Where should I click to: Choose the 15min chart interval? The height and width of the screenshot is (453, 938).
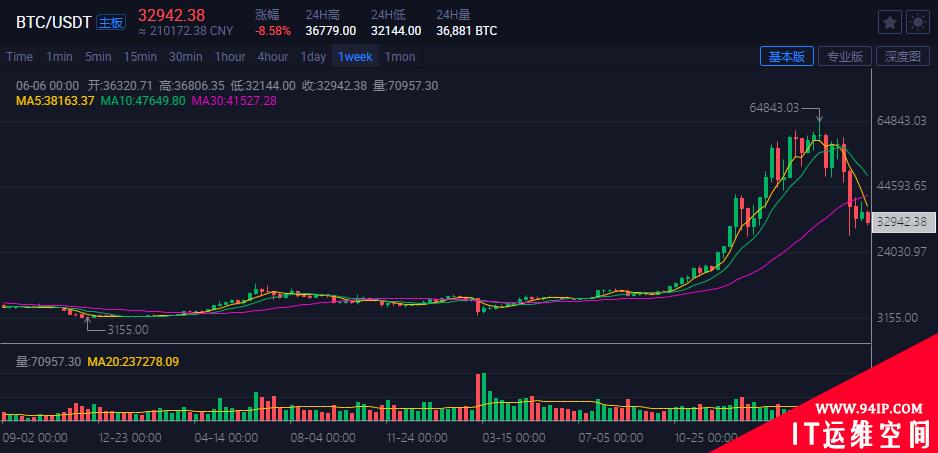[x=140, y=57]
